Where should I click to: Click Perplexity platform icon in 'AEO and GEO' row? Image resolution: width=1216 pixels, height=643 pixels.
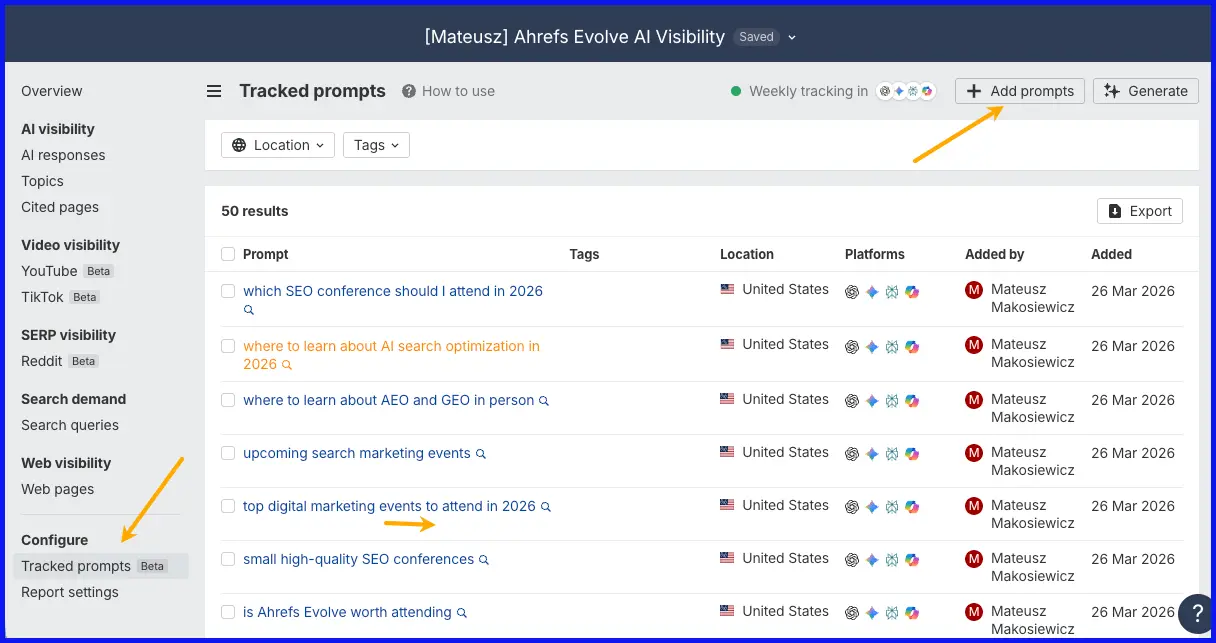pos(892,401)
